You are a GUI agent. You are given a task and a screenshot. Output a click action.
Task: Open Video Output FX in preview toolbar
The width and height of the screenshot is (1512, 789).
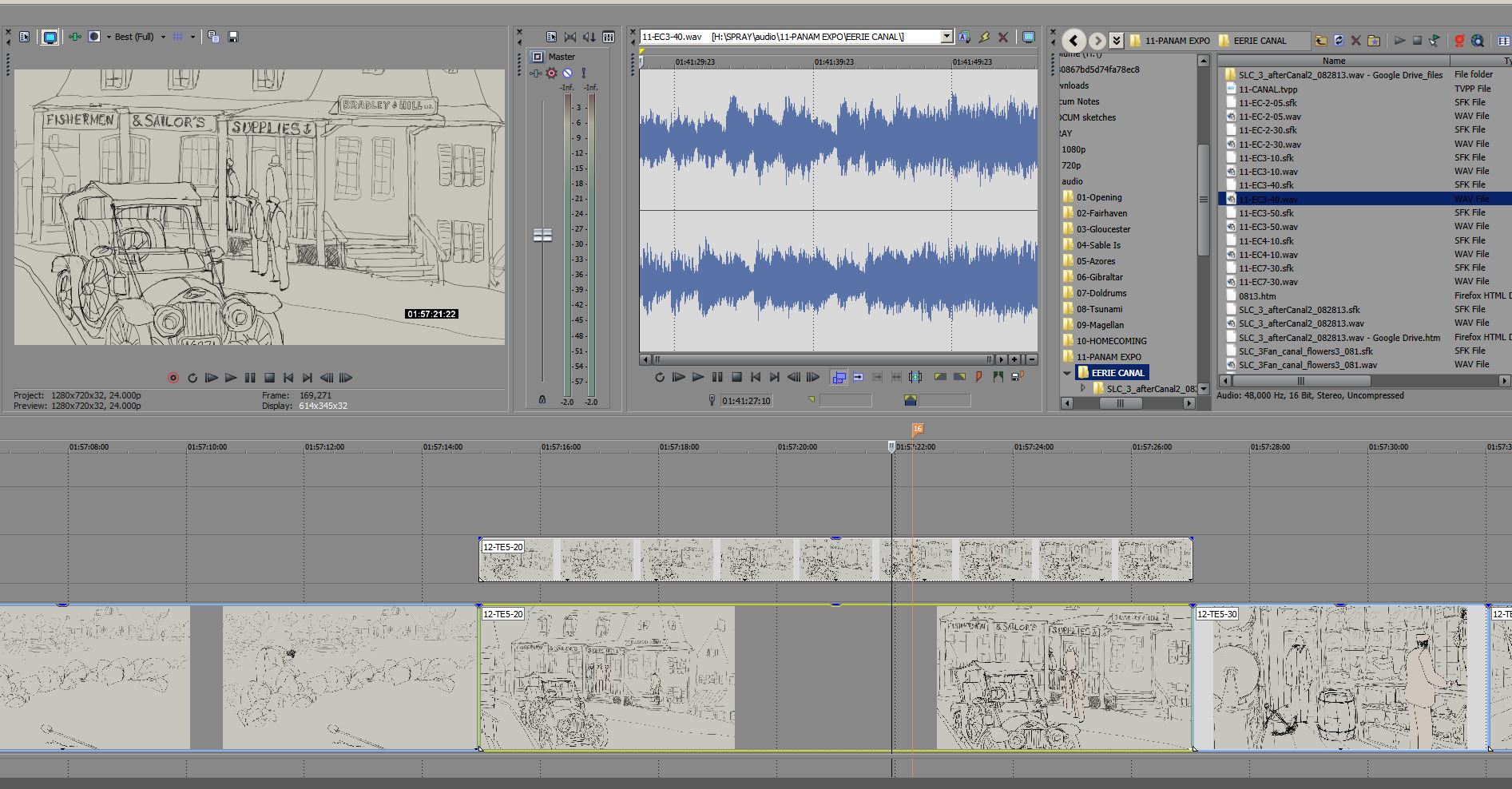[74, 37]
